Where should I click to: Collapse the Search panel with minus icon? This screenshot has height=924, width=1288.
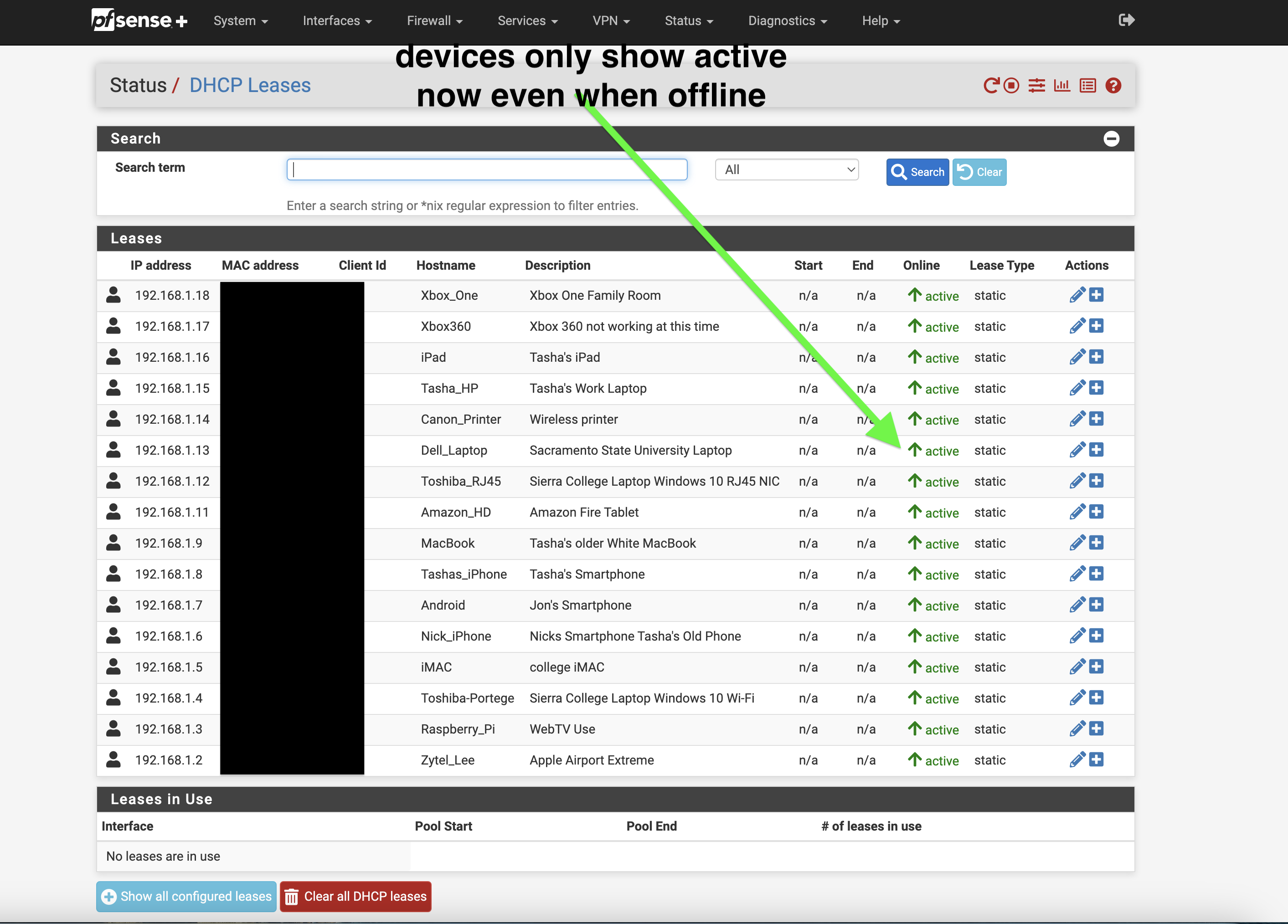(x=1111, y=139)
